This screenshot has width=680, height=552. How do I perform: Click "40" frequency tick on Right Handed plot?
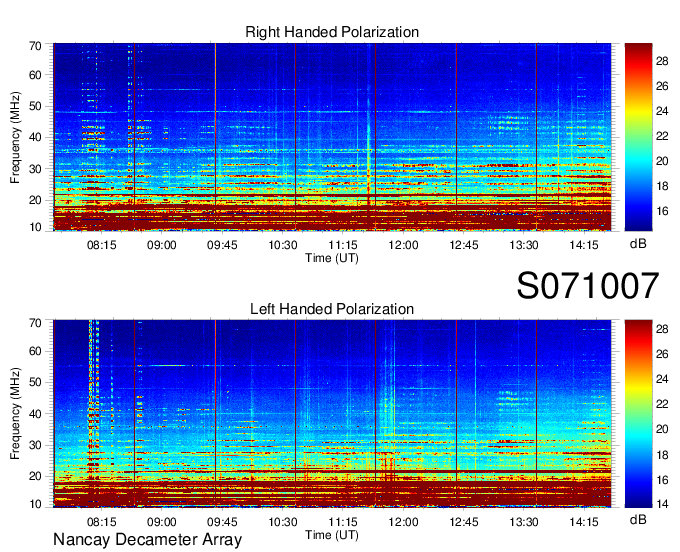(35, 137)
